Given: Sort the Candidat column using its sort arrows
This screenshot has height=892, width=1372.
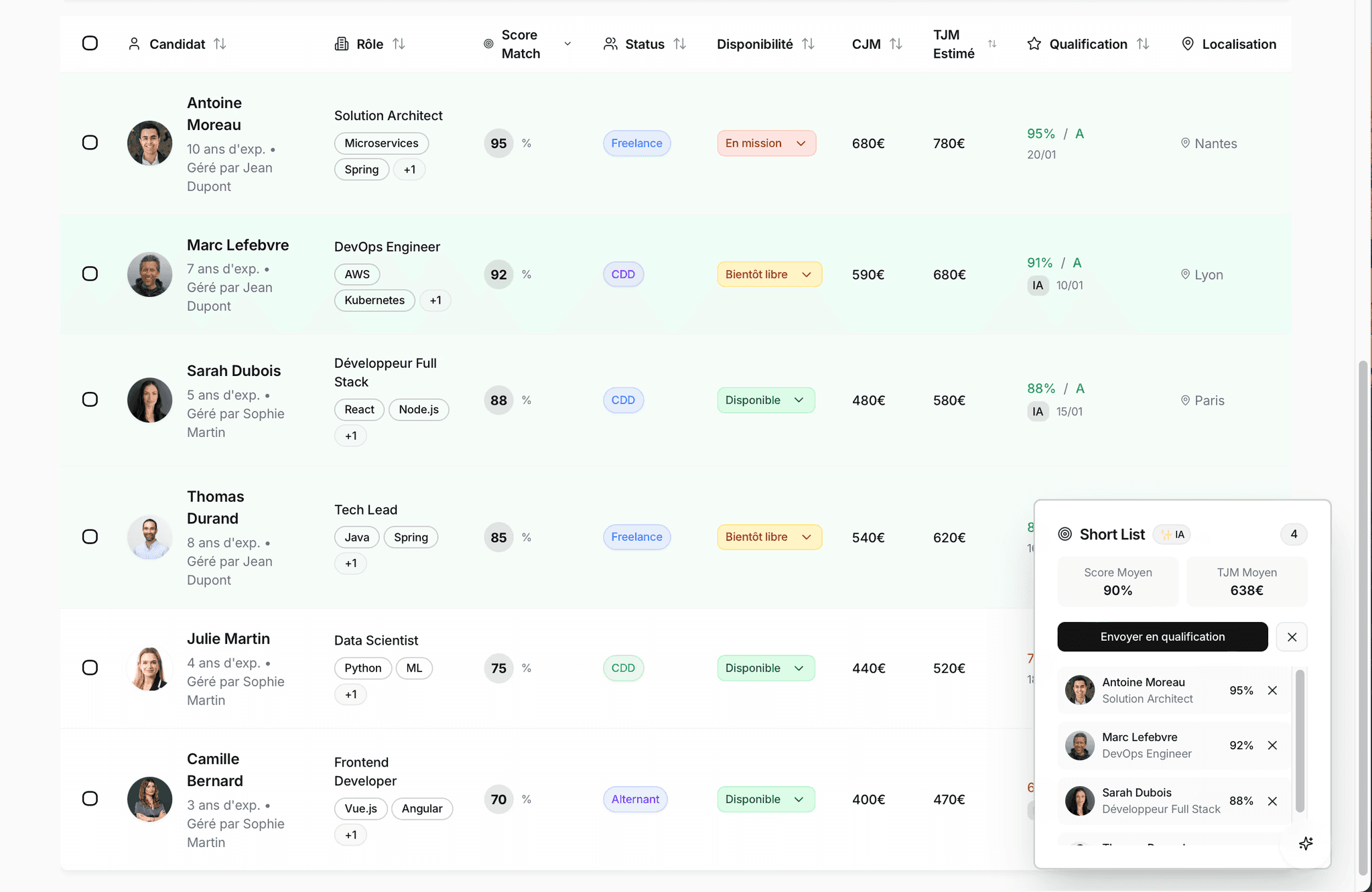Looking at the screenshot, I should coord(221,44).
